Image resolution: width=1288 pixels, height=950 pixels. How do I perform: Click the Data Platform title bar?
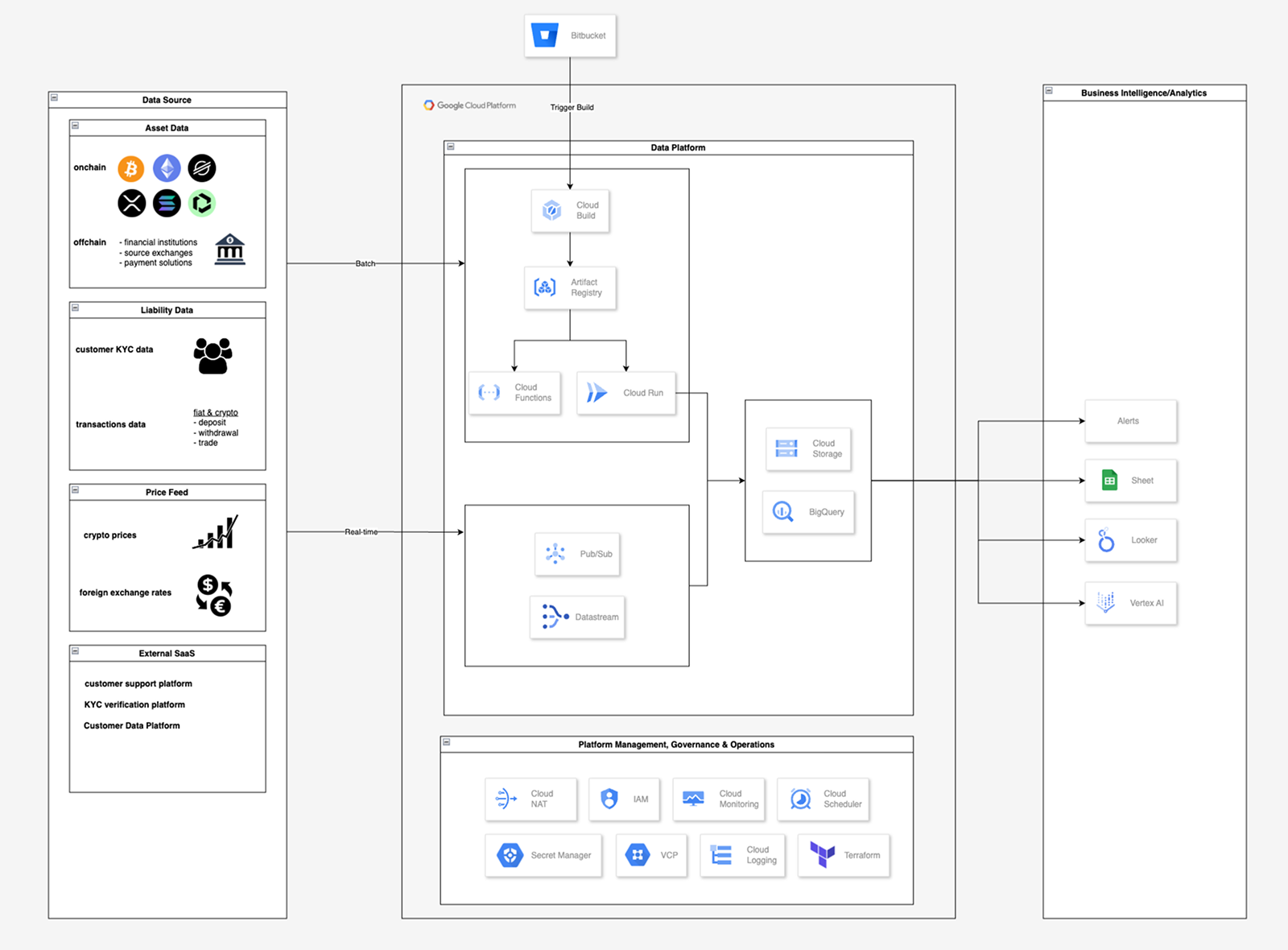coord(679,147)
